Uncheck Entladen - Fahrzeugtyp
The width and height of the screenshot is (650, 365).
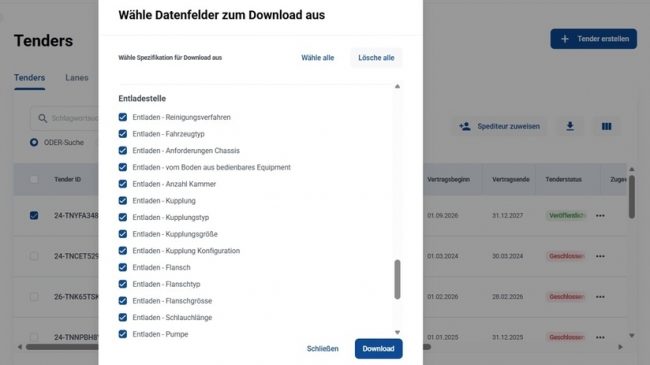pyautogui.click(x=123, y=134)
